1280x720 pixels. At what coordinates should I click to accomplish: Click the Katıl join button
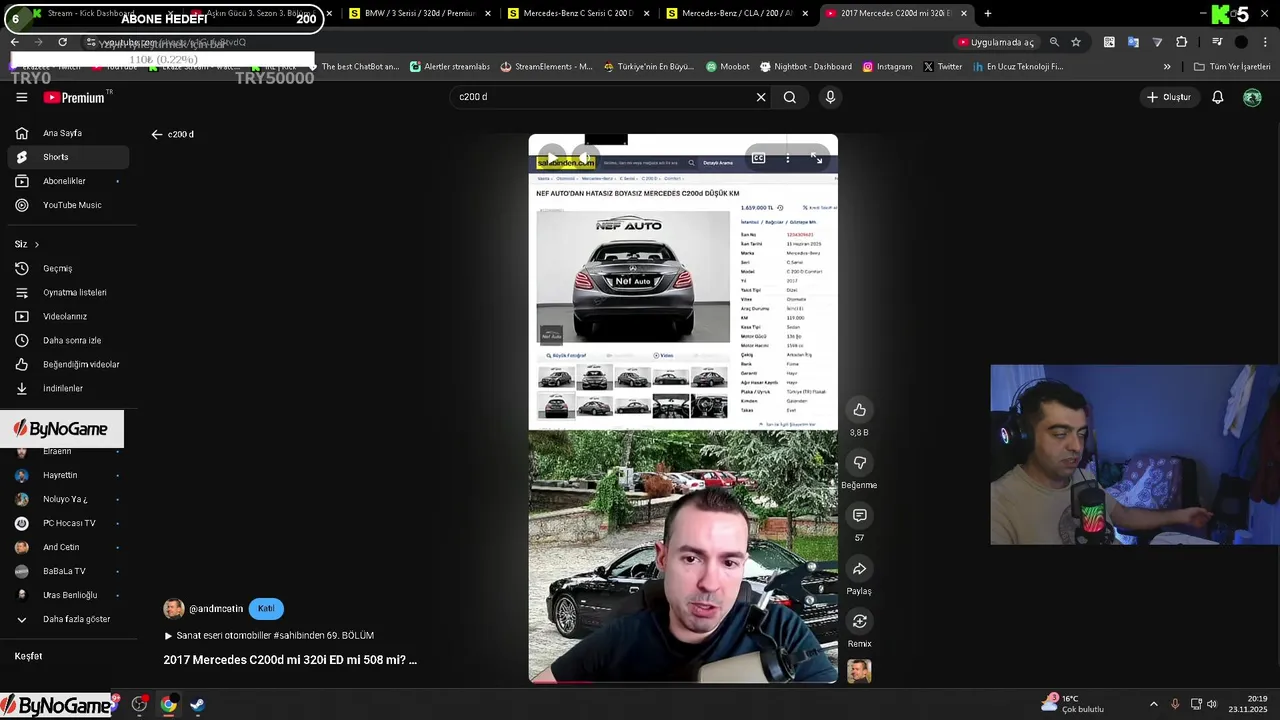[x=266, y=608]
